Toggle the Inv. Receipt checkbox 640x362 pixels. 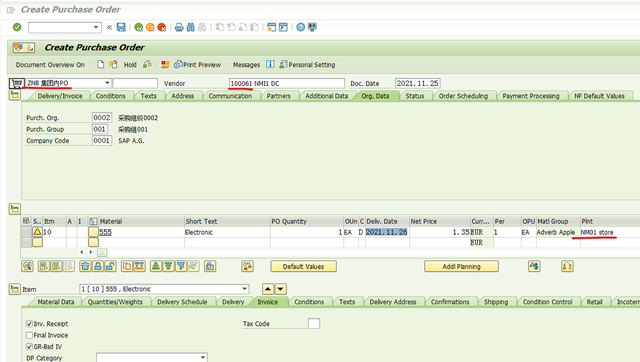coord(29,324)
